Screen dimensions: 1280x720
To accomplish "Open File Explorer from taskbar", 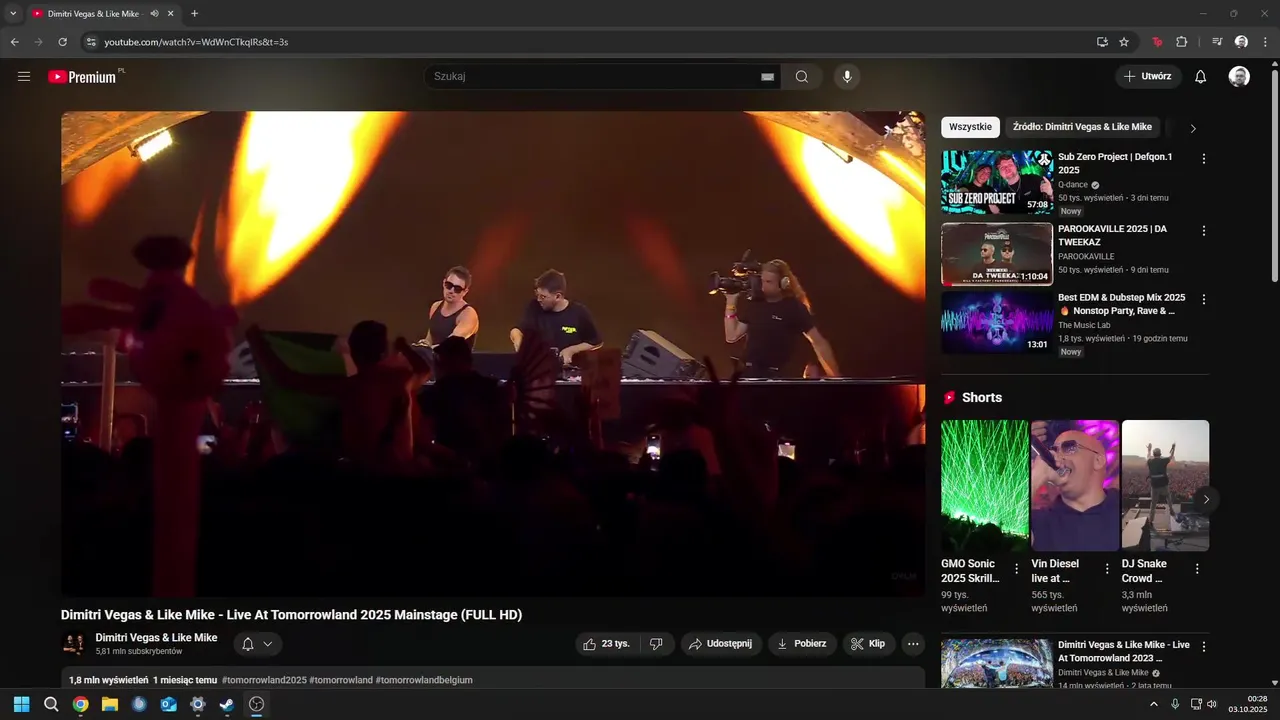I will pyautogui.click(x=110, y=704).
